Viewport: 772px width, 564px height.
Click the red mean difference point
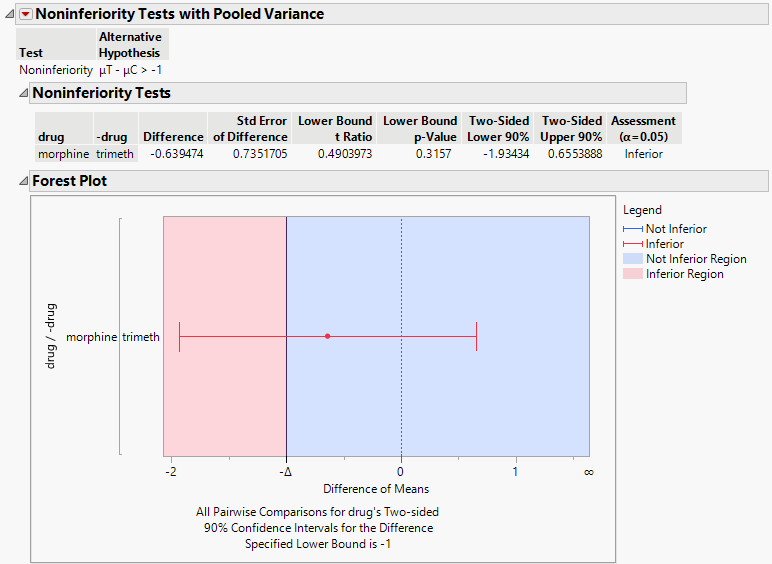[x=327, y=336]
